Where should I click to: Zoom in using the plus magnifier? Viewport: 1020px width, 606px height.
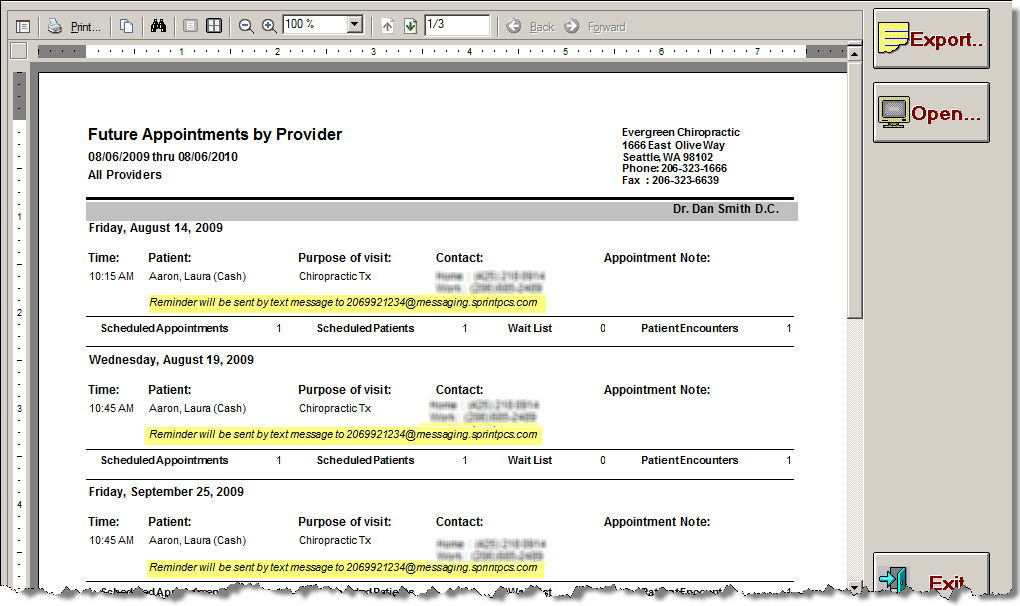[269, 26]
